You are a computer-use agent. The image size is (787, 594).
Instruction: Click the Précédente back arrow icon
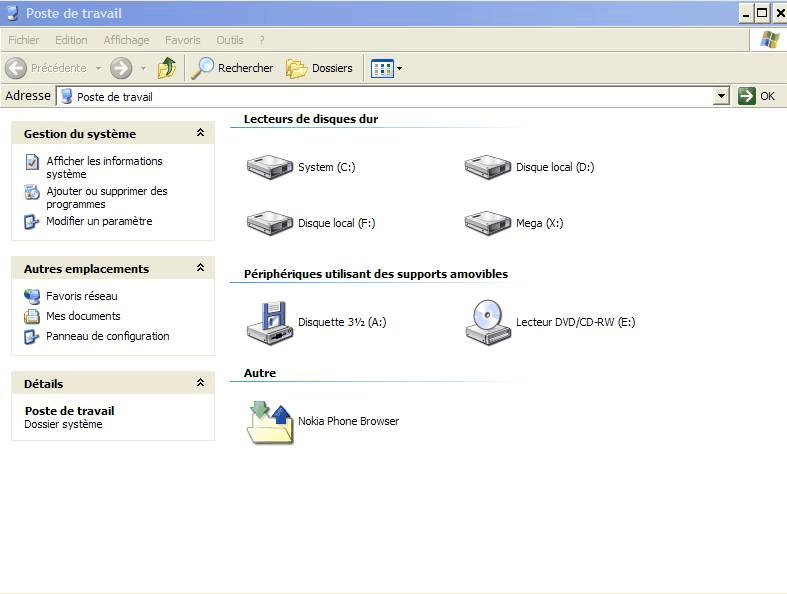click(x=16, y=68)
